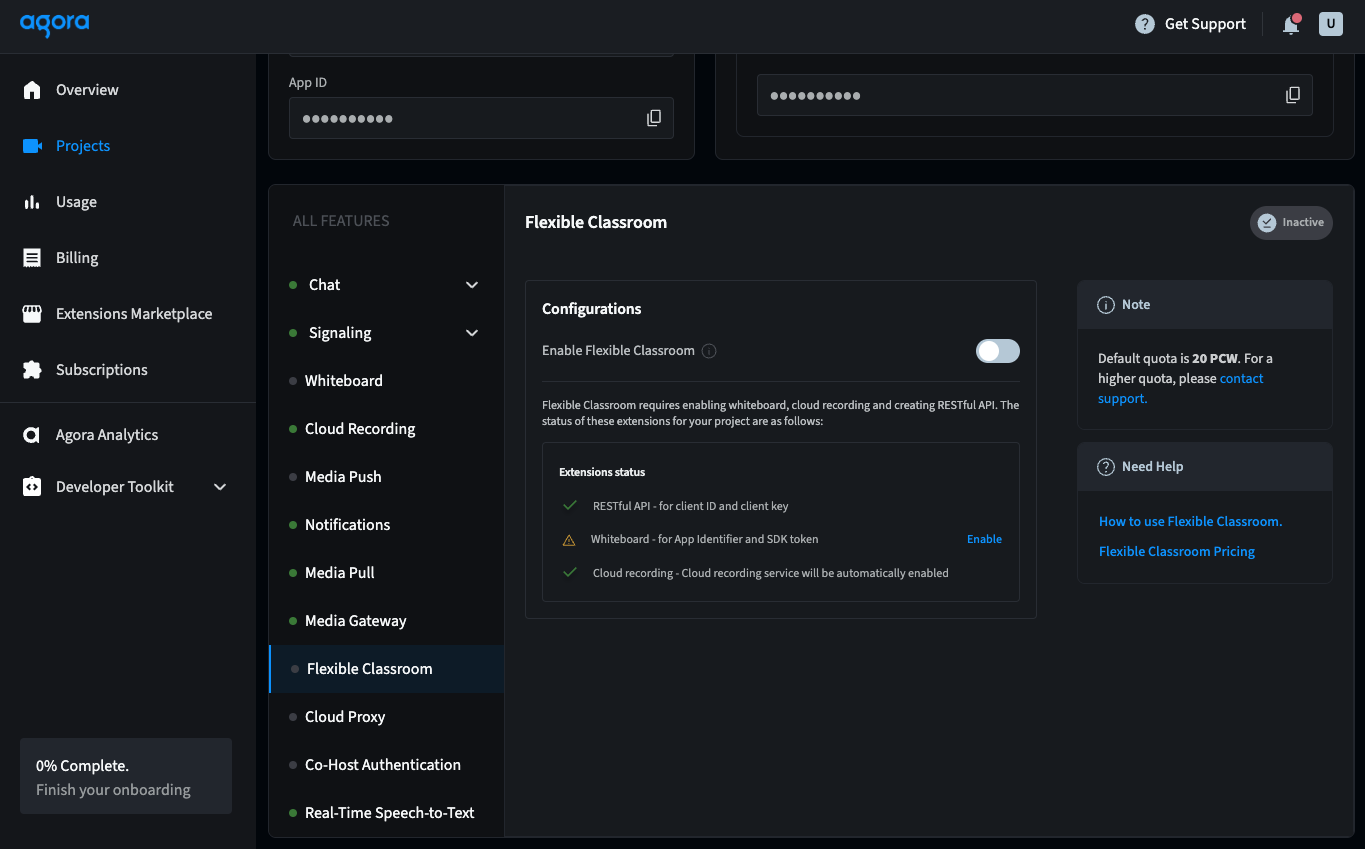This screenshot has height=849, width=1365.
Task: Click the ALL FEATURES label
Action: tap(341, 221)
